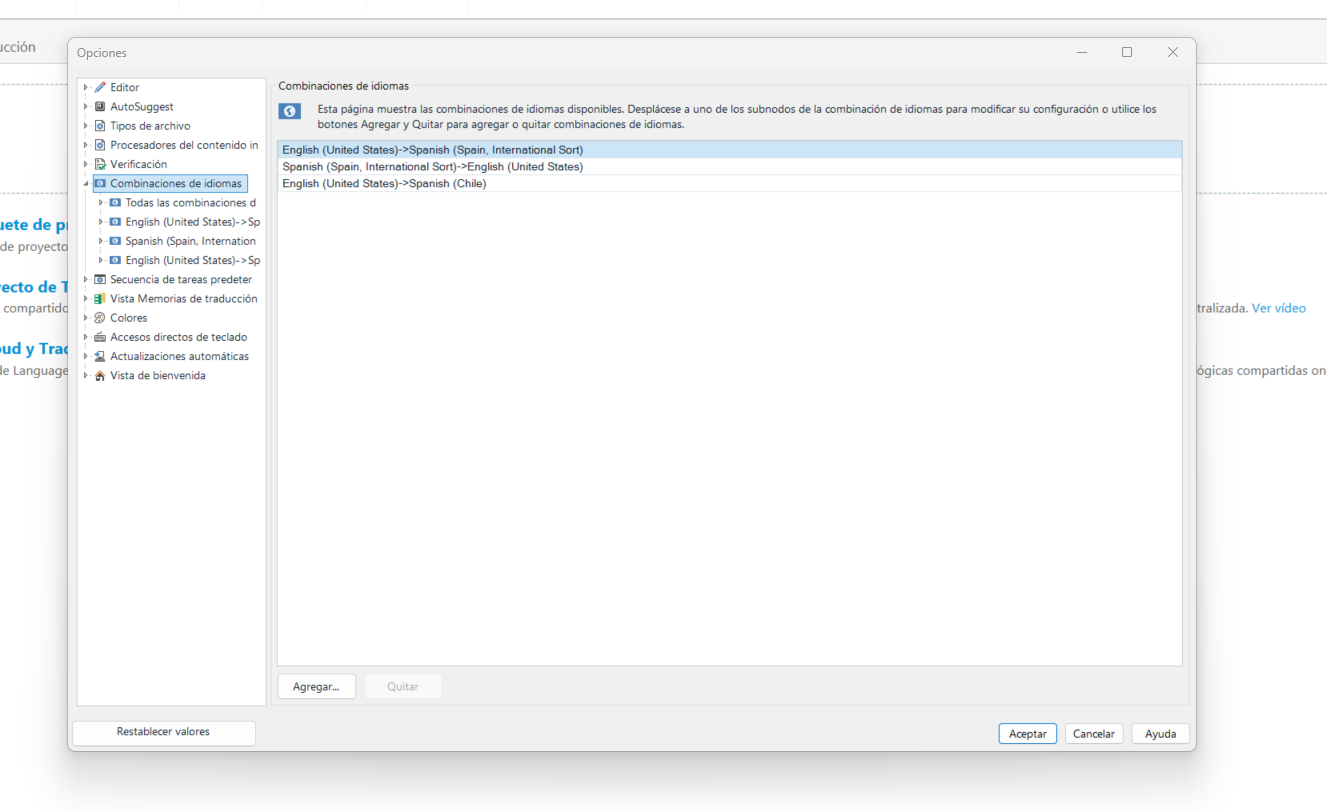Click the house icon for Vista de bienvenida

point(100,376)
